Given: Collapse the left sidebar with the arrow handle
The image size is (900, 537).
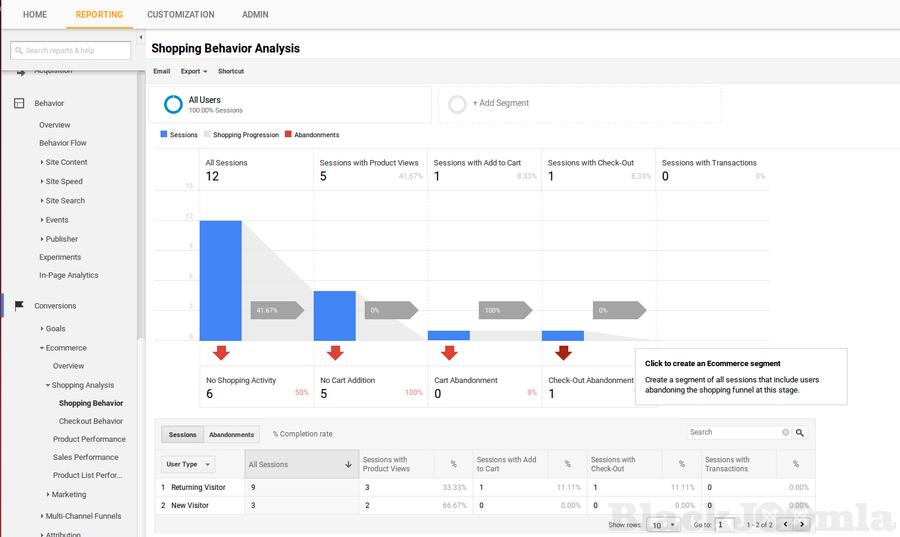Looking at the screenshot, I should click(141, 38).
